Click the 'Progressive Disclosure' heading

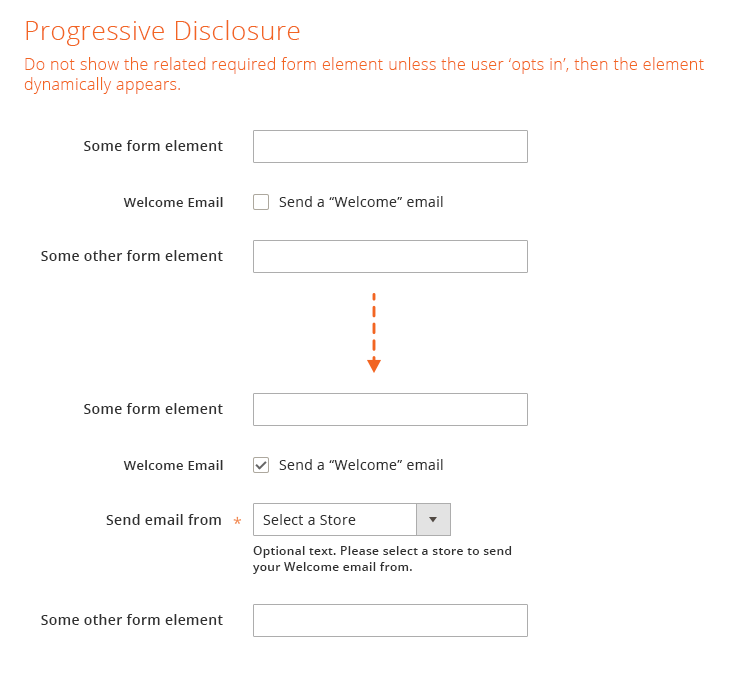coord(162,31)
